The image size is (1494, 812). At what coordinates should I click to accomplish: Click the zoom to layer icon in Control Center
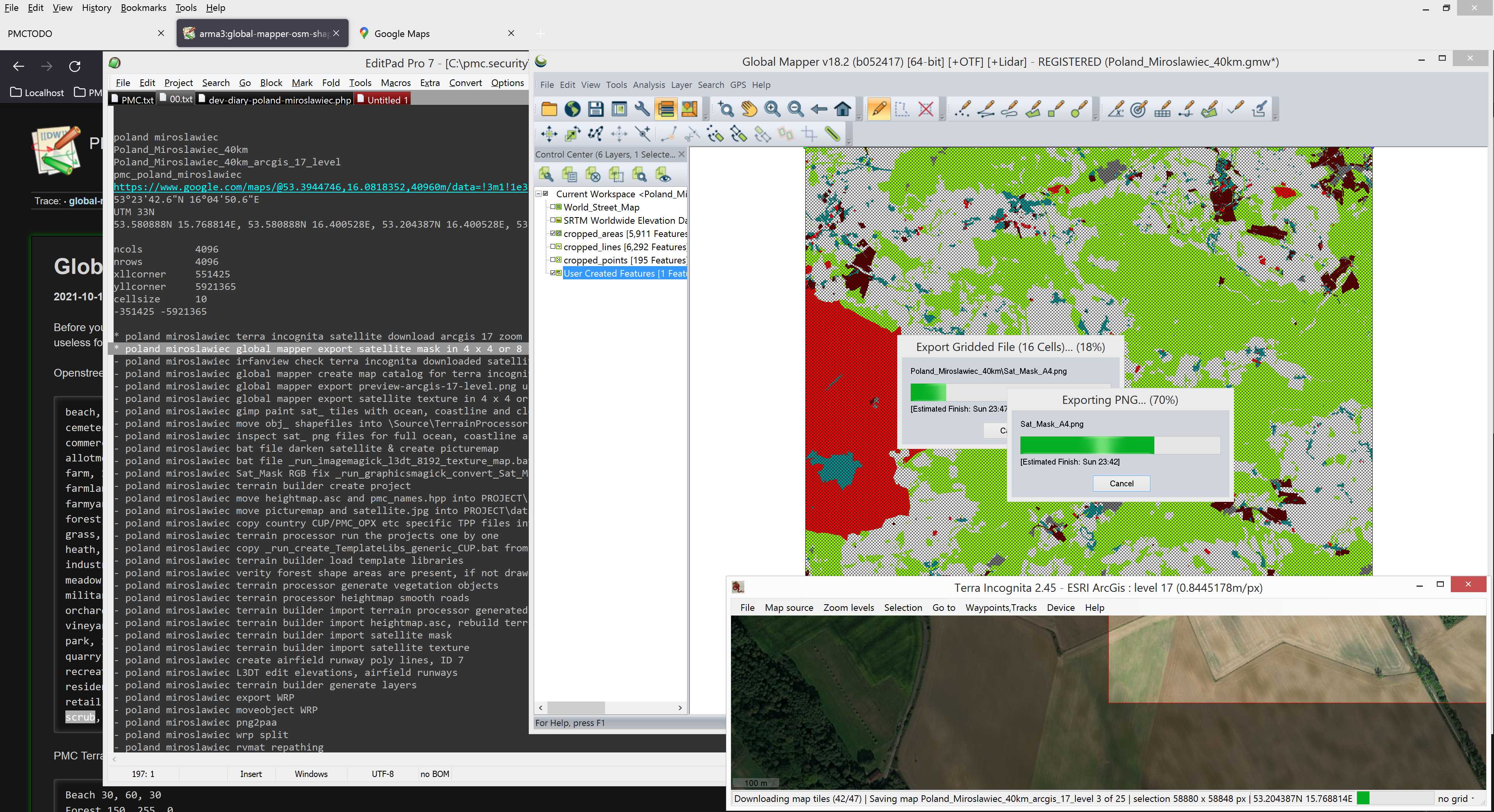[639, 175]
